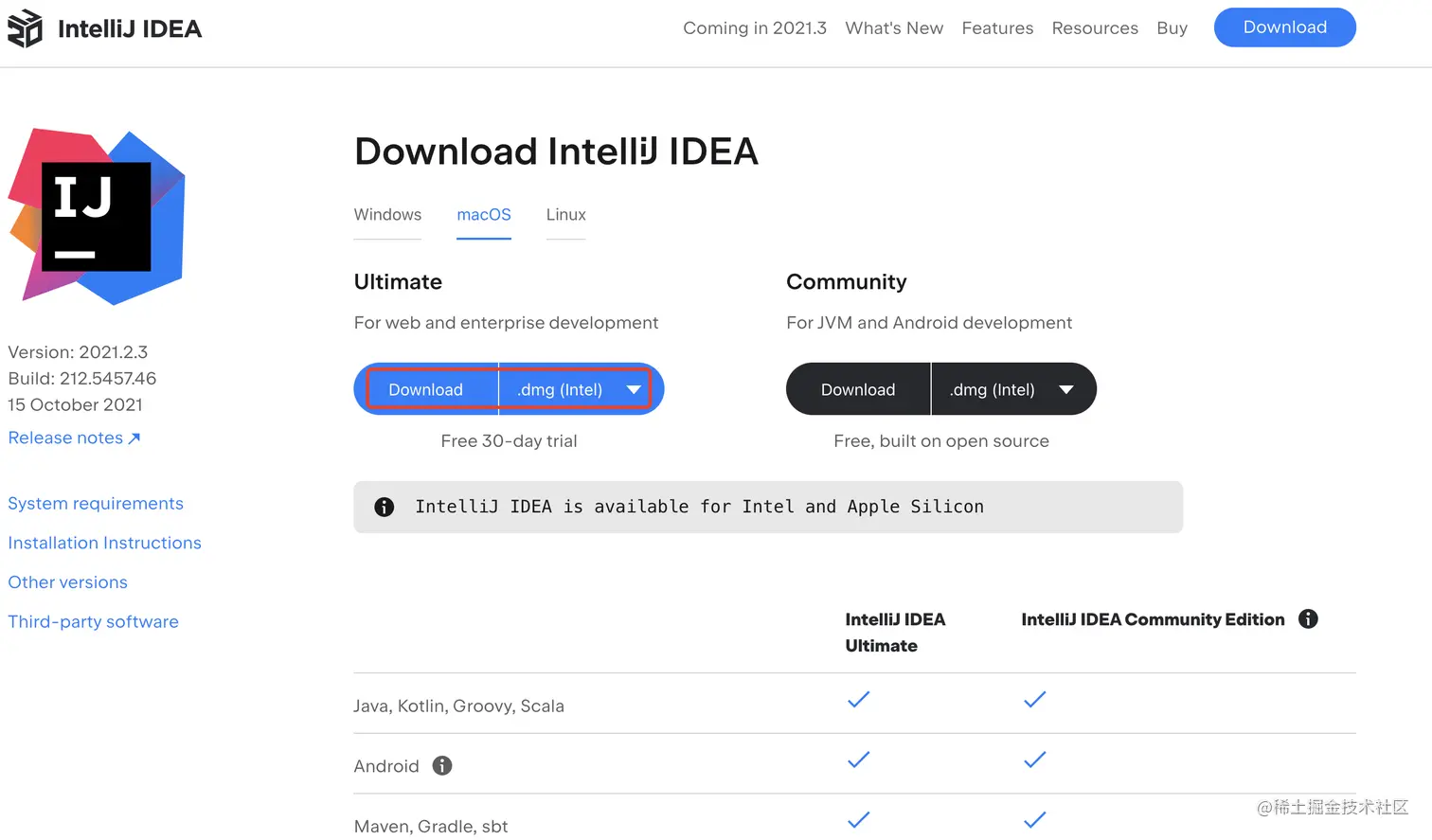Screen dimensions: 1432x840
Task: Click the IntelliJ IDEA logo in the header
Action: click(x=26, y=28)
